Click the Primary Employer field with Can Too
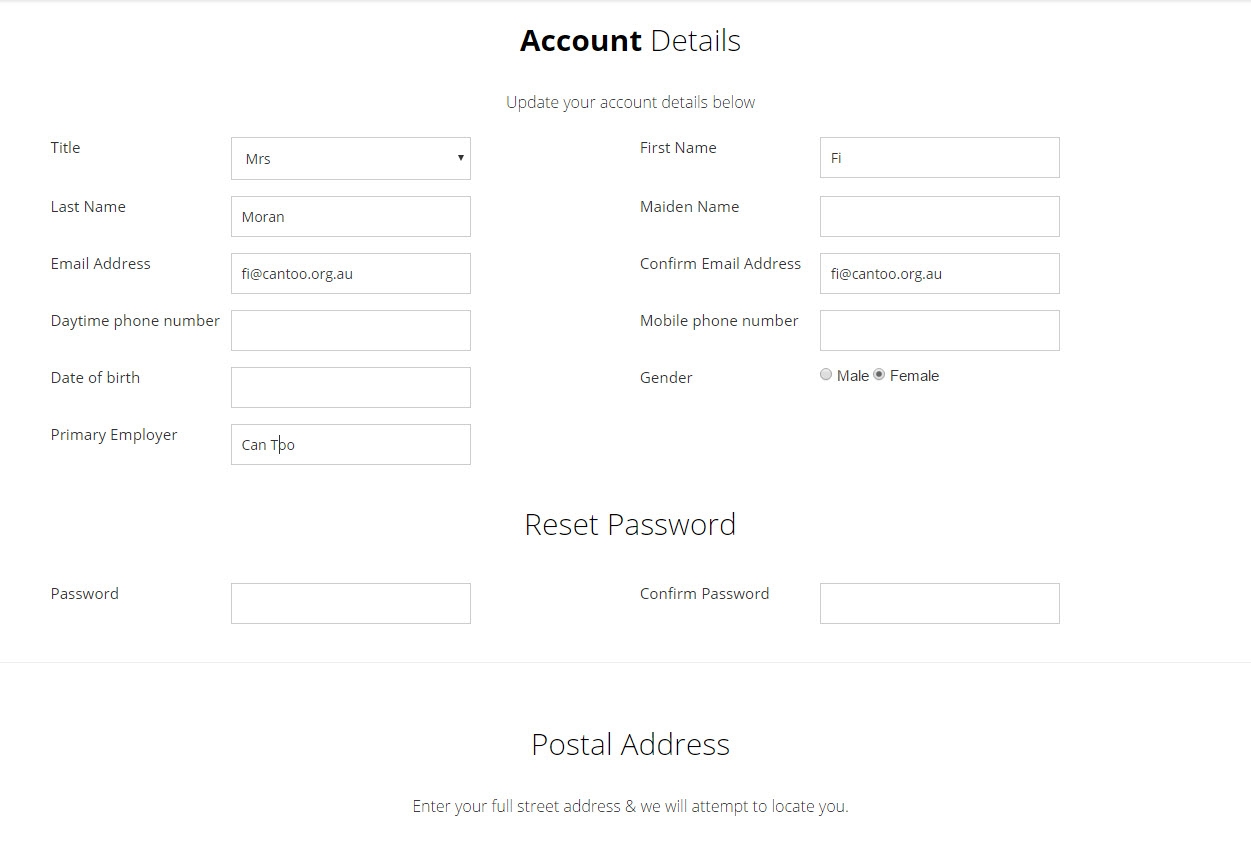 (x=350, y=444)
